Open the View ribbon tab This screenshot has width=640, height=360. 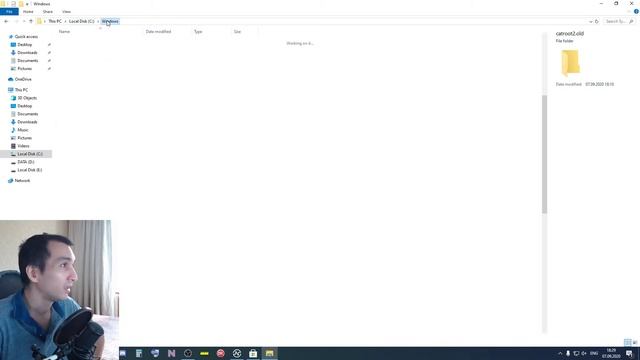click(x=67, y=11)
